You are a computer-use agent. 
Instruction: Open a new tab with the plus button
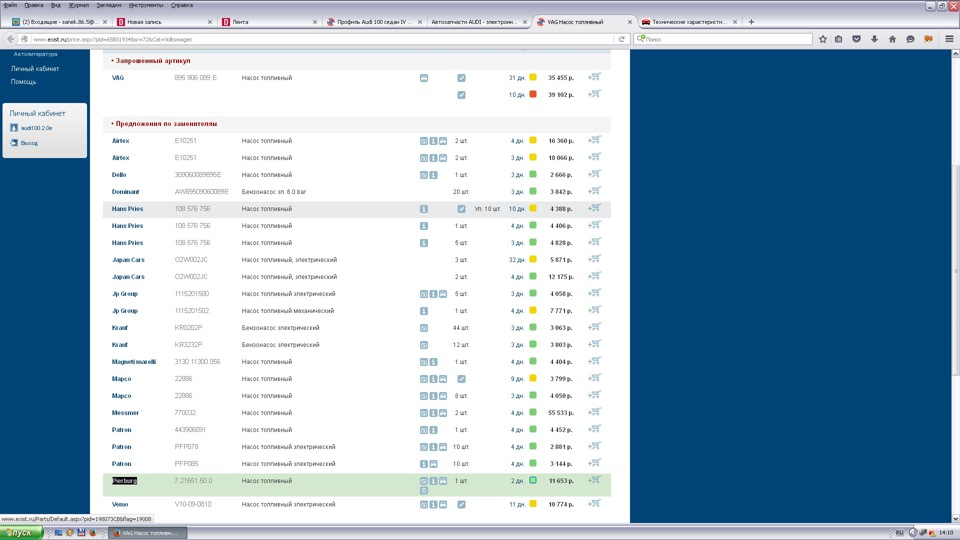coord(751,22)
